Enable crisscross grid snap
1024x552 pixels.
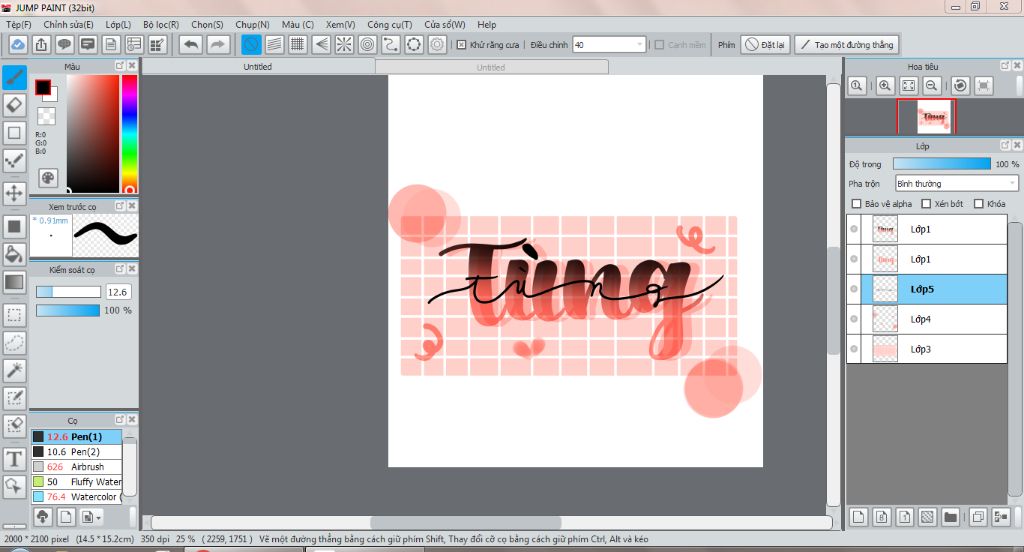(298, 44)
